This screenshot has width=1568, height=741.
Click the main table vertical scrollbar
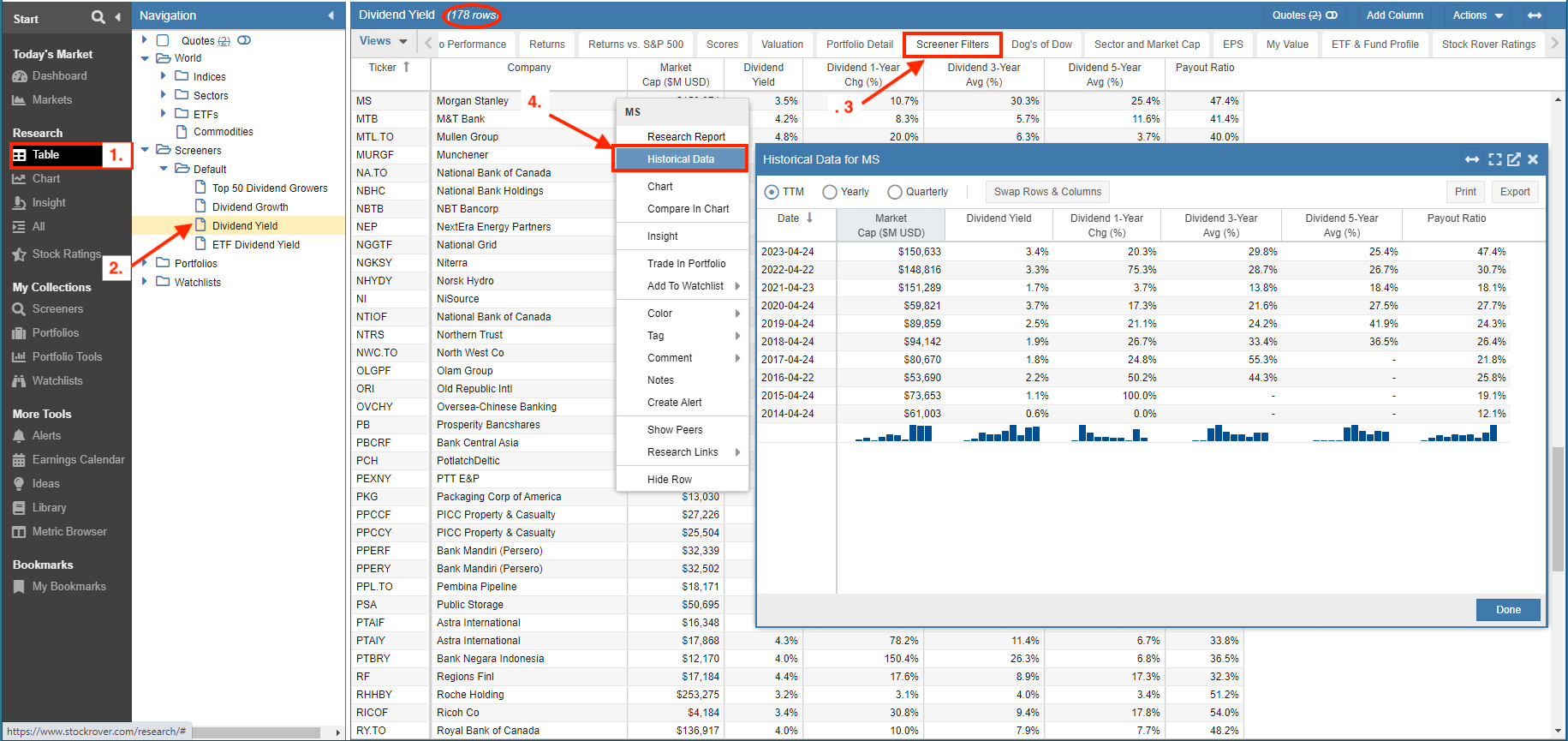[x=1557, y=509]
